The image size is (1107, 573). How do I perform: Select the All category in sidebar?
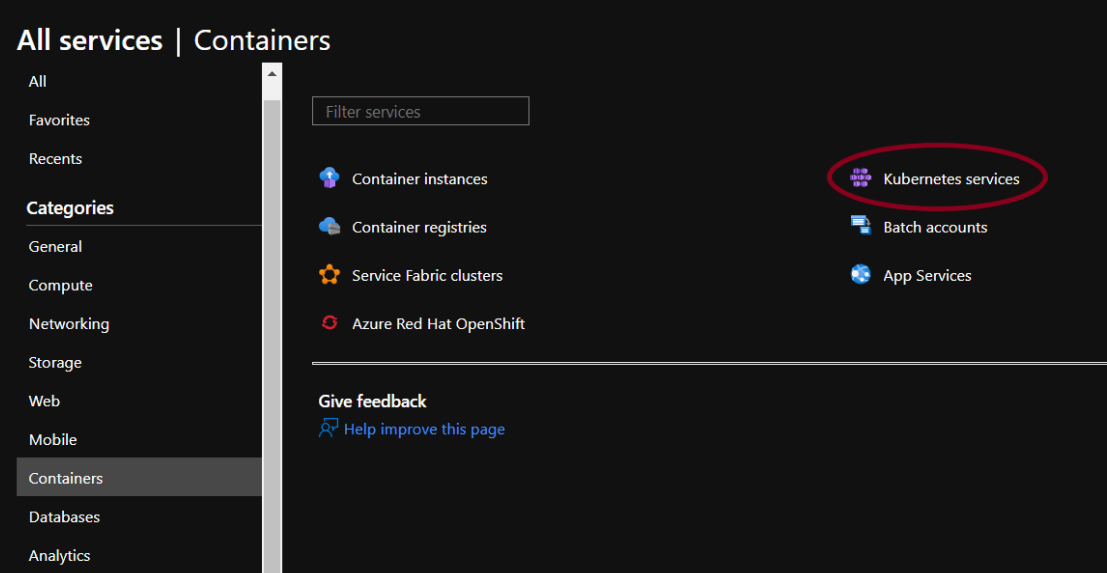(38, 82)
